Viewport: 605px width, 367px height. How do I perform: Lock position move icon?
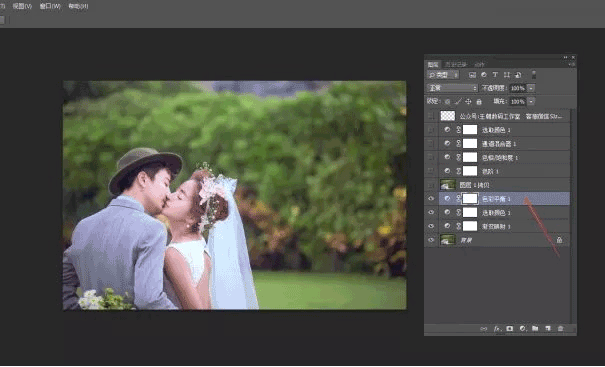[468, 101]
